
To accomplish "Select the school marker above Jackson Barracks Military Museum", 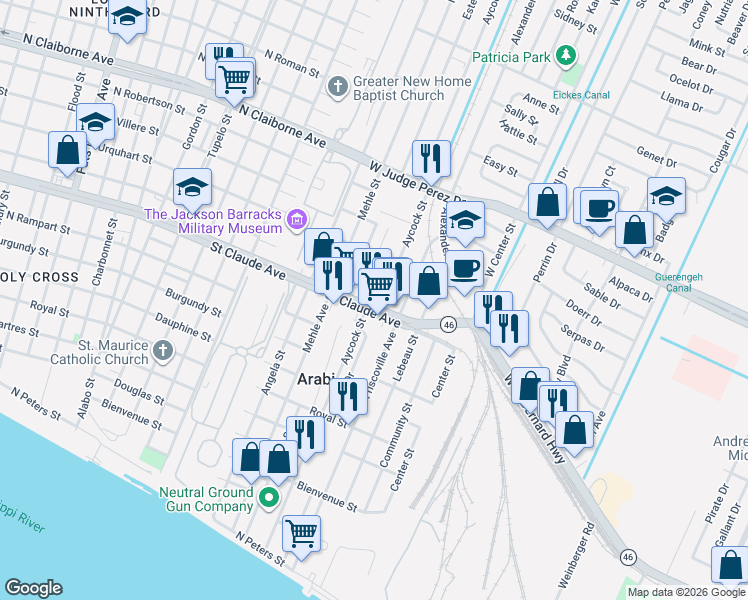I will [x=192, y=187].
